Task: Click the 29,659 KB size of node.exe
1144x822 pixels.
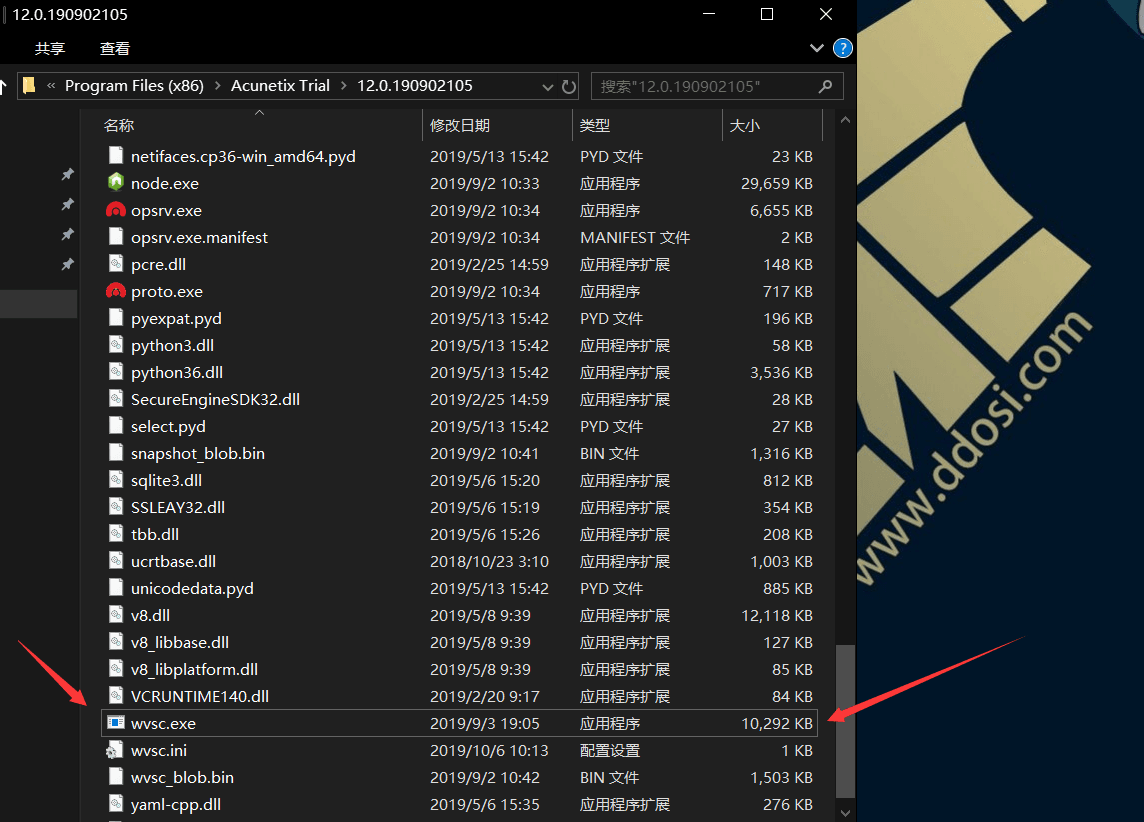Action: (776, 183)
